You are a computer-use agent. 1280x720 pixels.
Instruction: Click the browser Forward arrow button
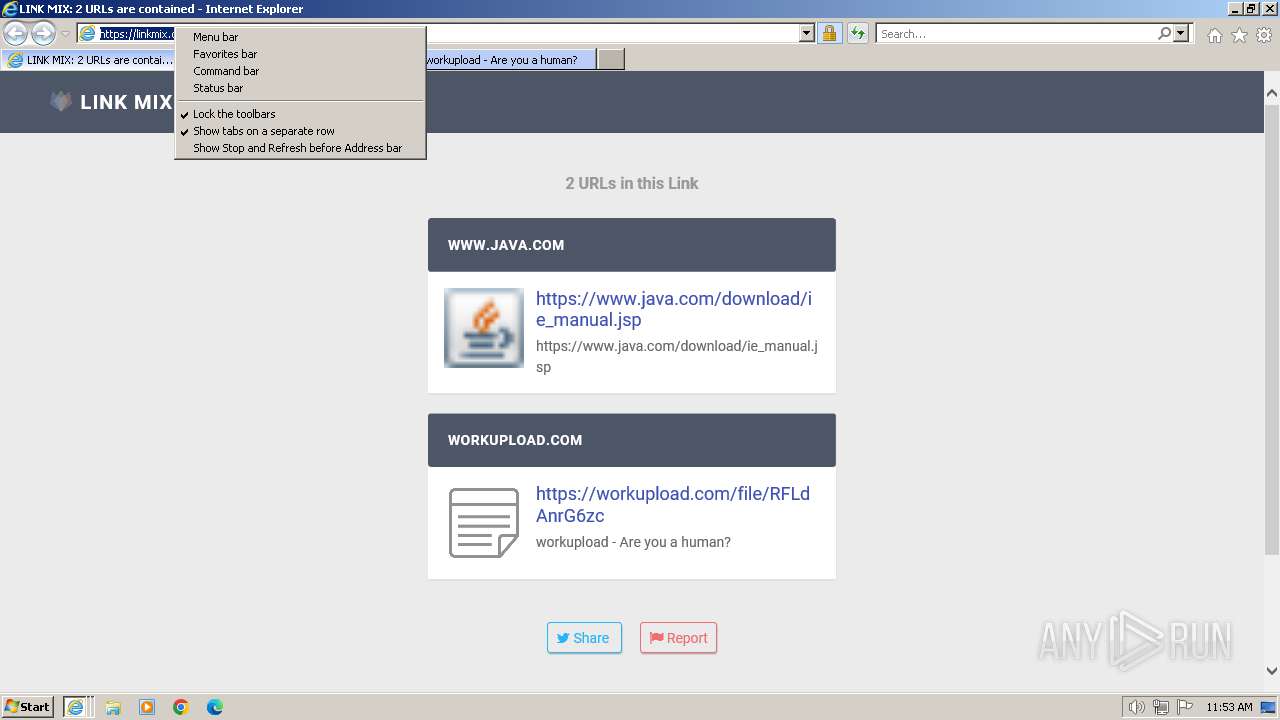click(43, 34)
